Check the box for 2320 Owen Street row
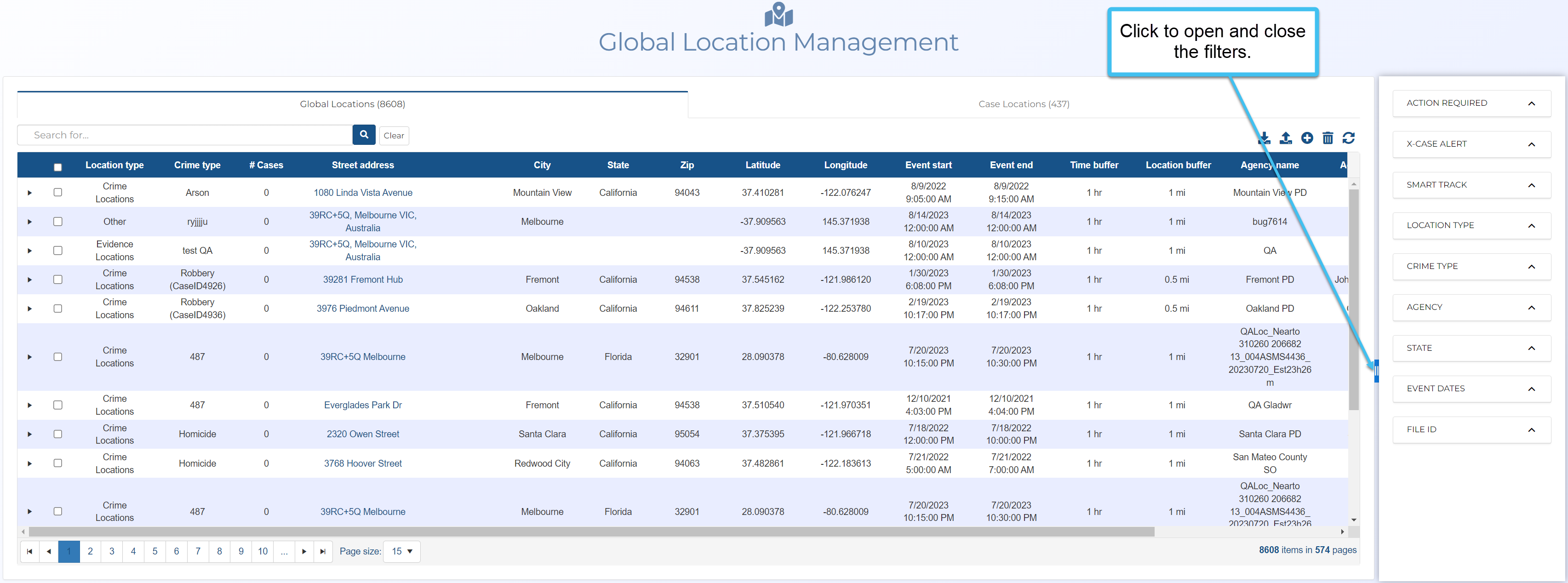The width and height of the screenshot is (1568, 583). click(x=58, y=434)
